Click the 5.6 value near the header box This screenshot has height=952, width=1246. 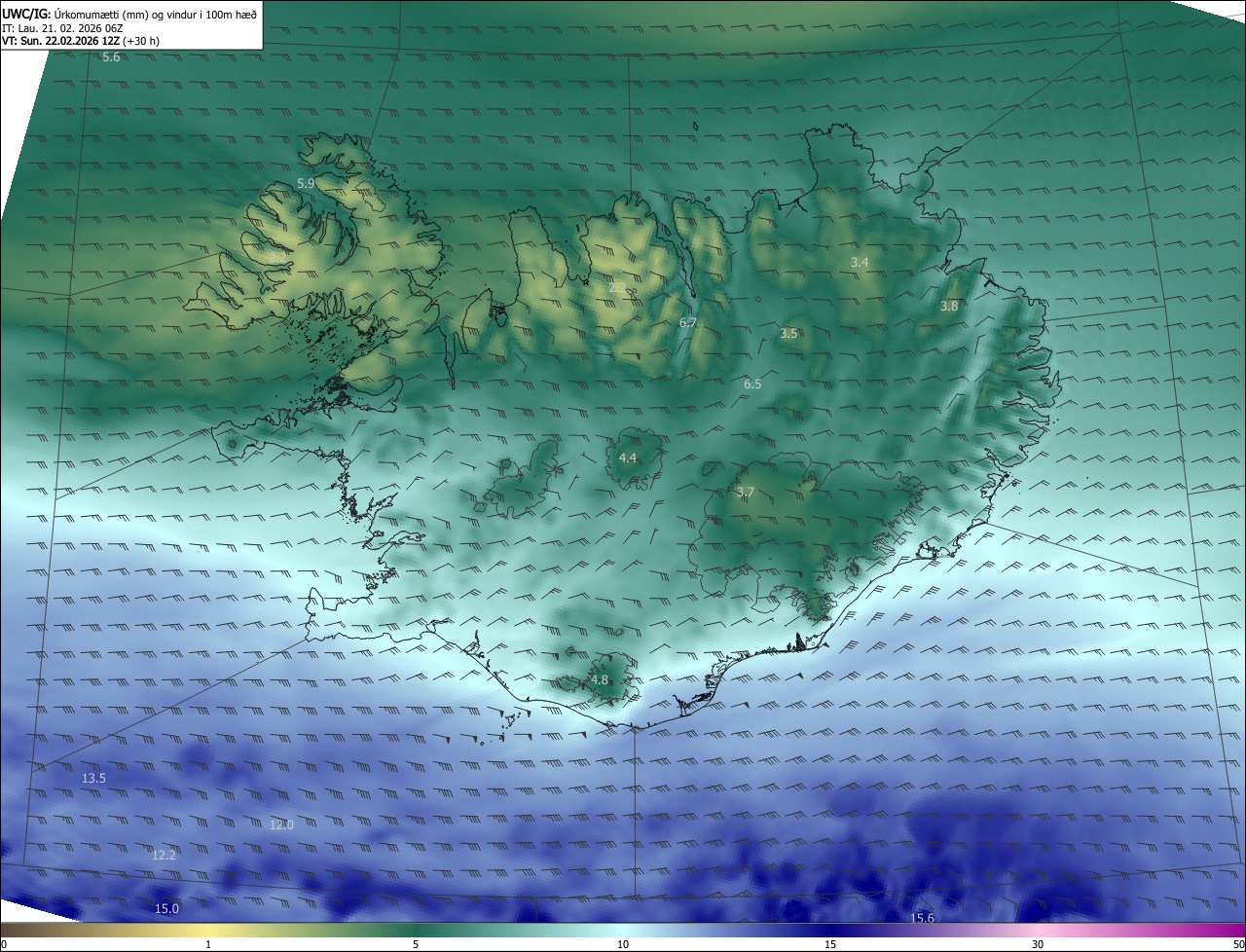pos(111,57)
